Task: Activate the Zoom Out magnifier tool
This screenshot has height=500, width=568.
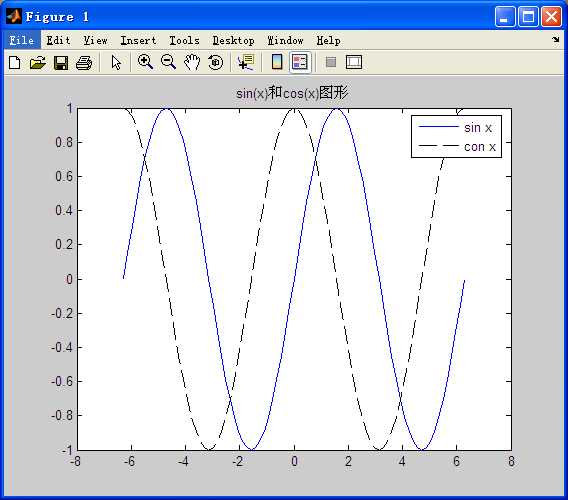Action: click(168, 62)
